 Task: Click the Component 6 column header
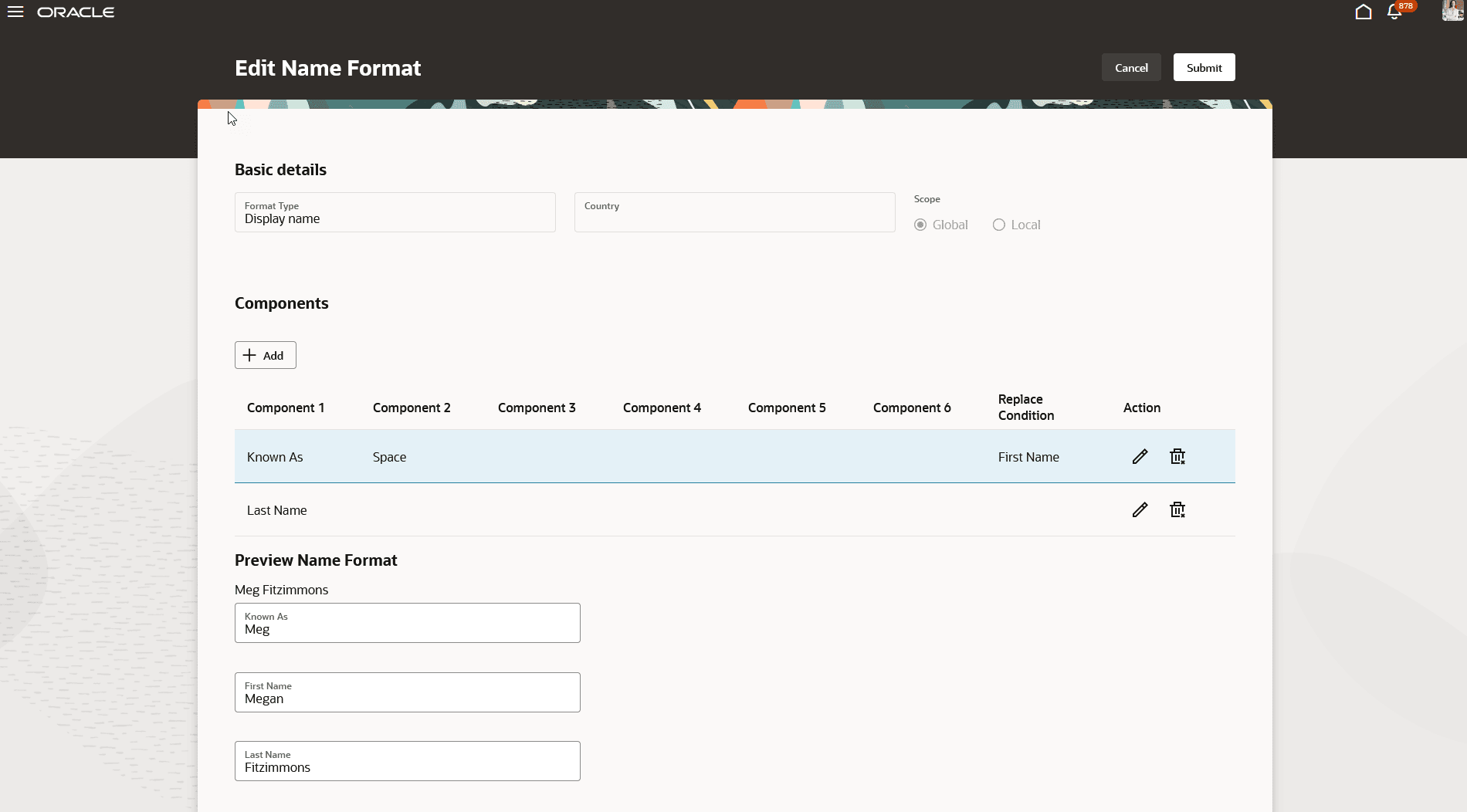(912, 408)
